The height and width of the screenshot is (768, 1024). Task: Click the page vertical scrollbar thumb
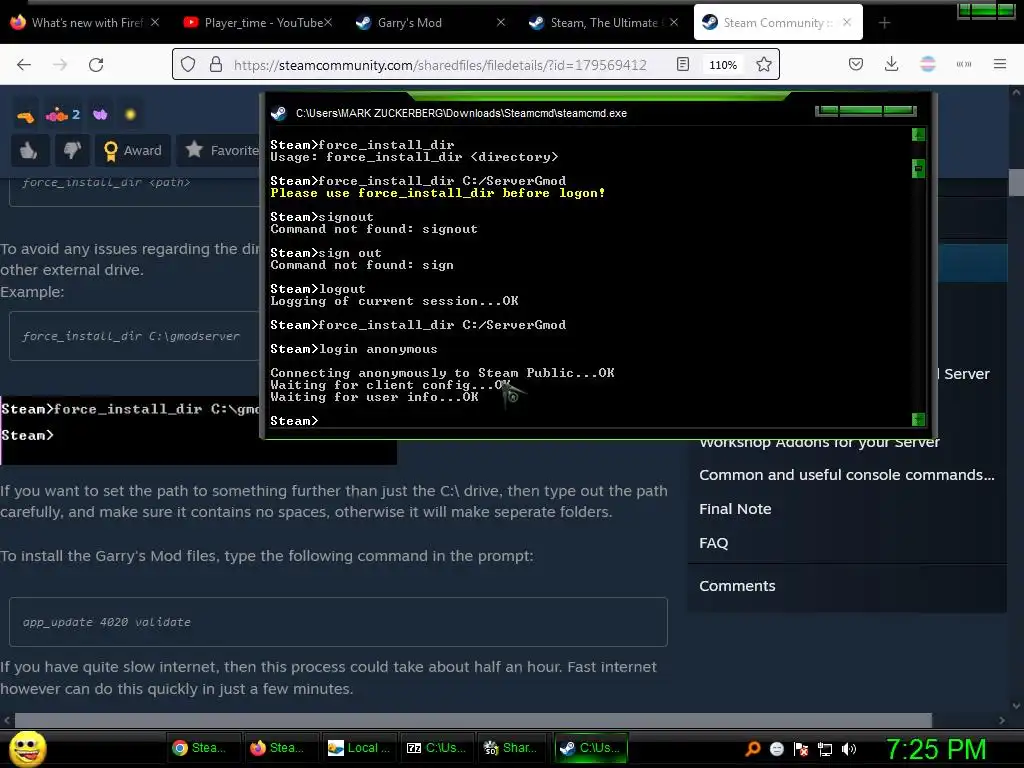click(1016, 182)
